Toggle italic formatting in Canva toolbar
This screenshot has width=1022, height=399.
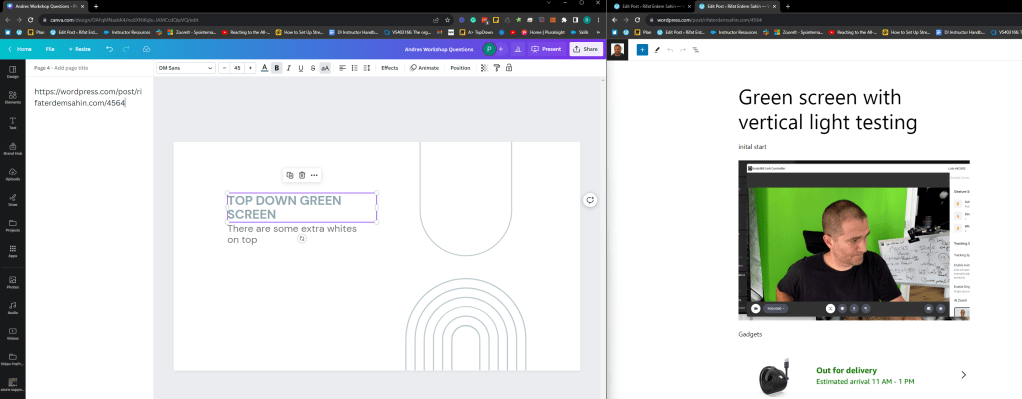click(289, 68)
